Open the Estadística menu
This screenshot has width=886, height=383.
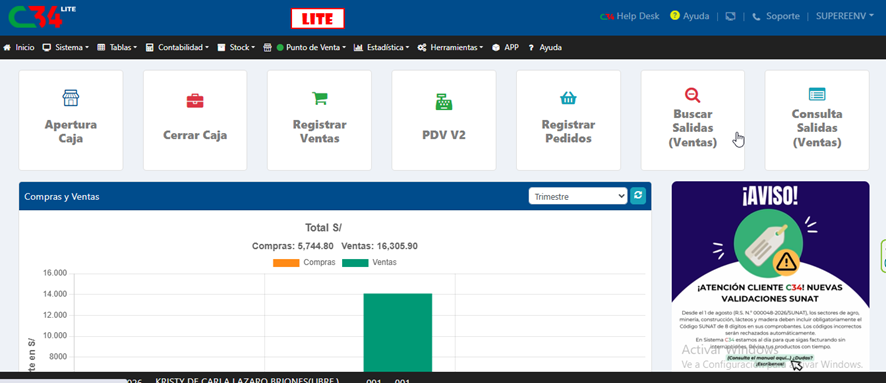(x=382, y=48)
